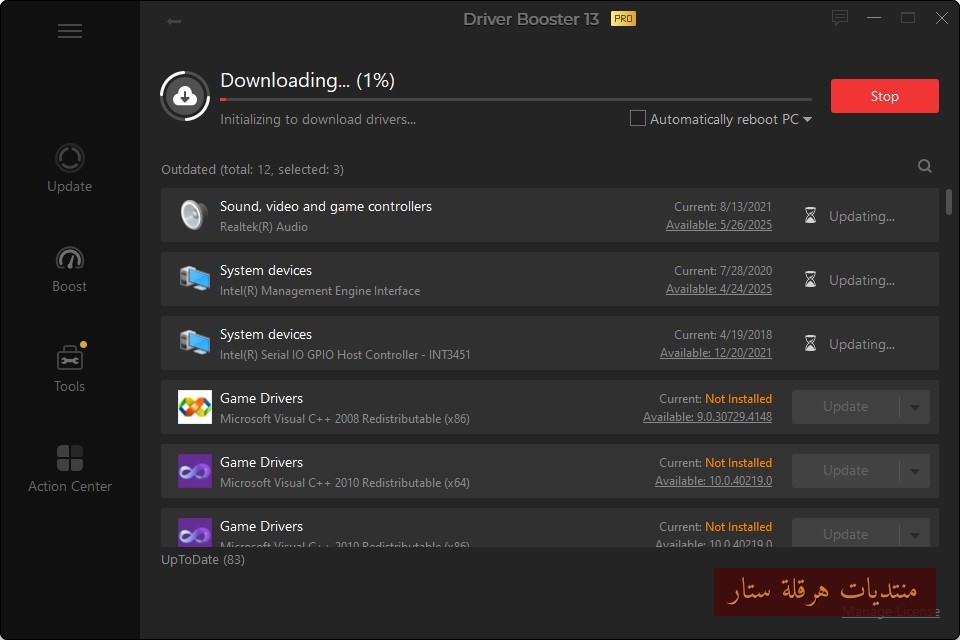Viewport: 960px width, 640px height.
Task: Click hourglass icon for GPIO Host Controller
Action: click(810, 344)
